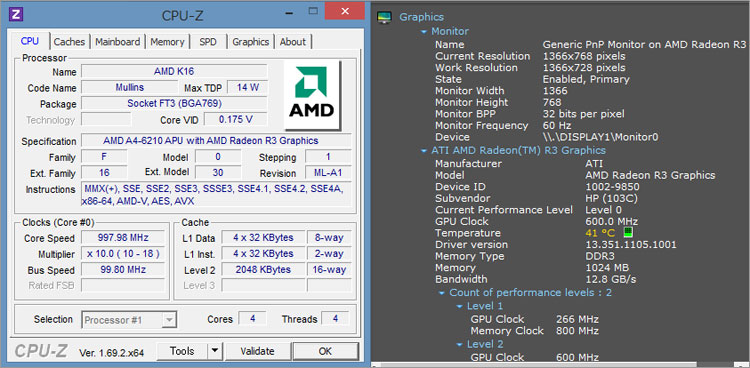Viewport: 750px width, 368px height.
Task: Open the Caches tab
Action: [69, 42]
